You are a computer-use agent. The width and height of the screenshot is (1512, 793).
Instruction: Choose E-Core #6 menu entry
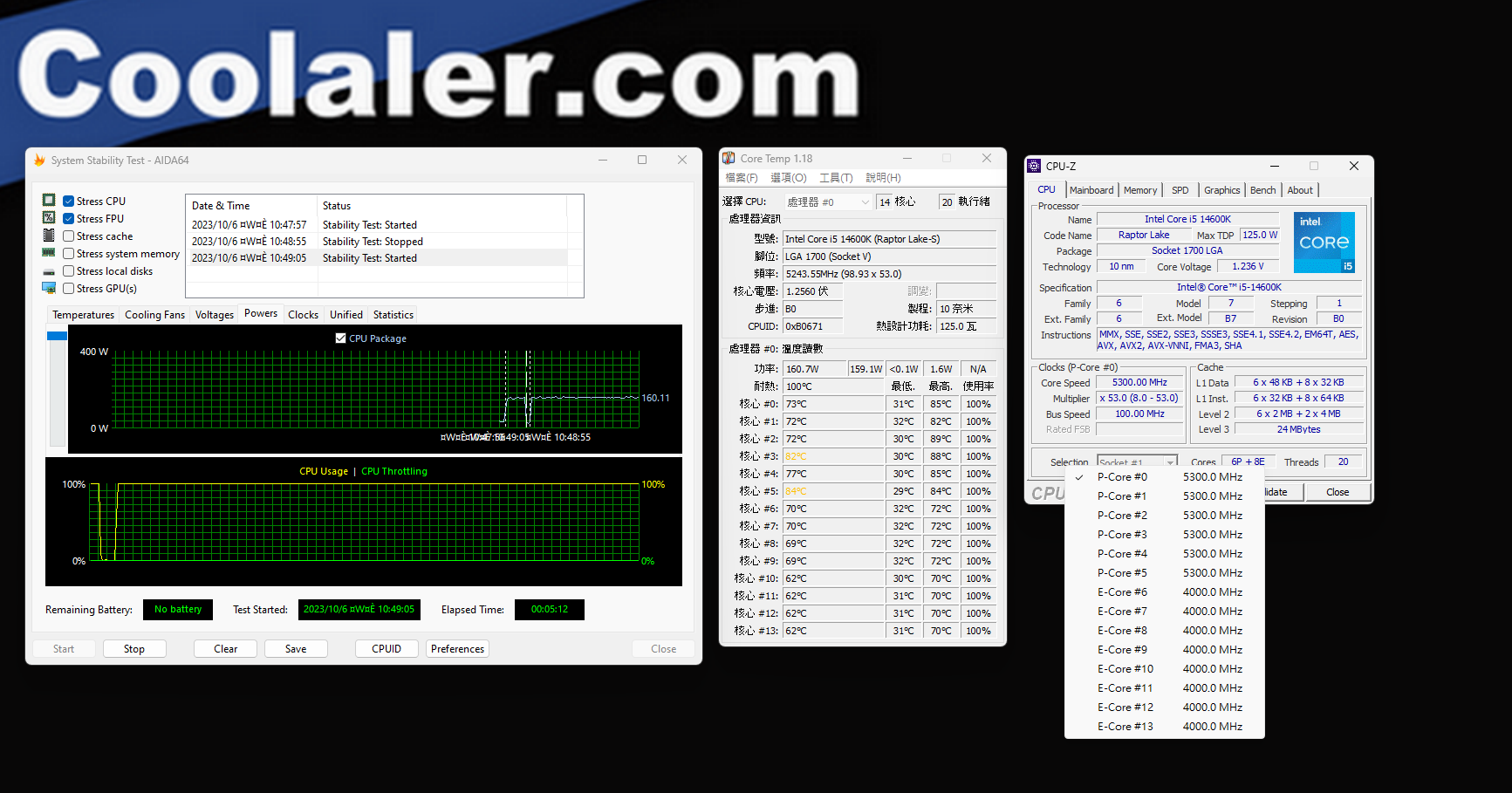click(1165, 592)
